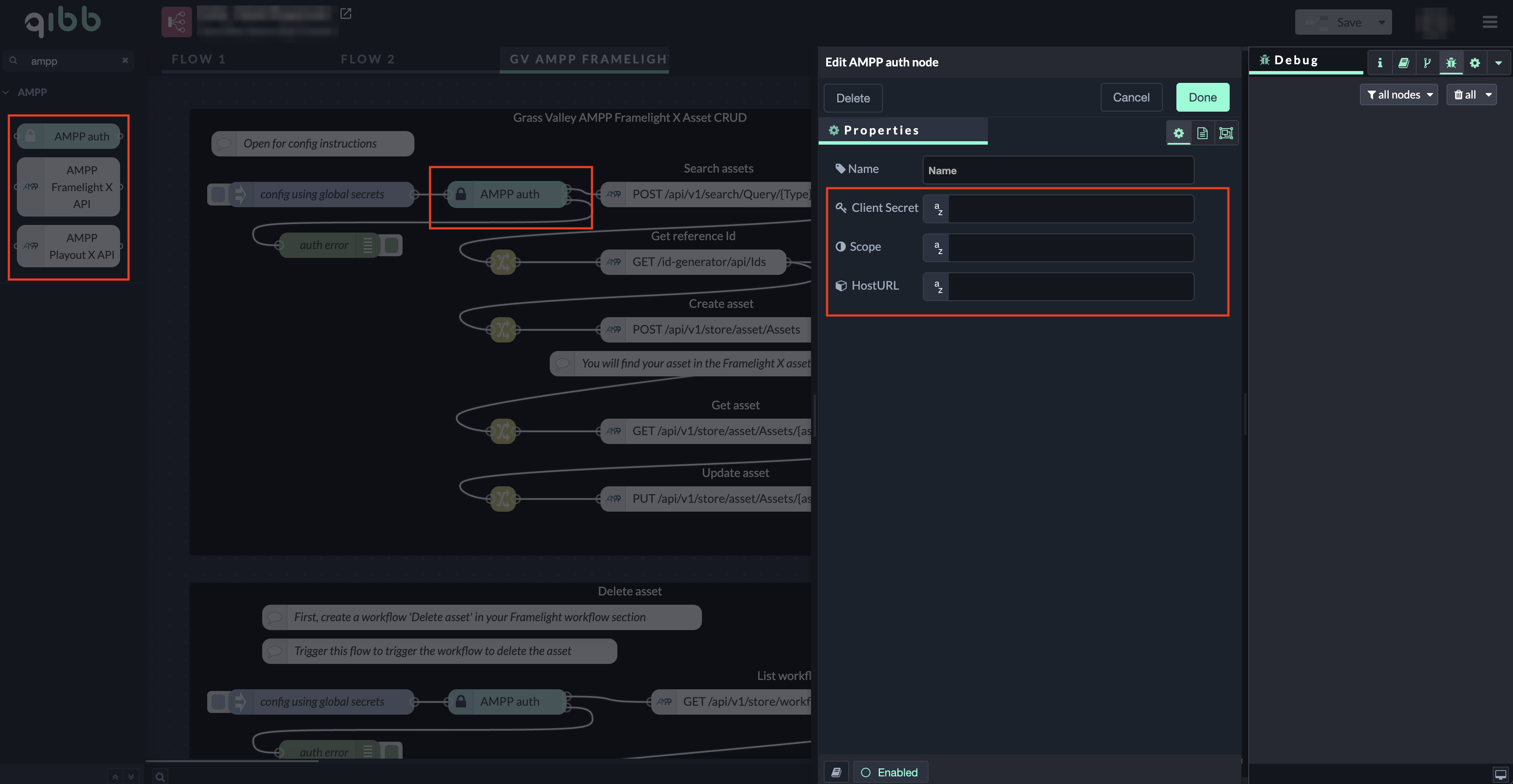Image resolution: width=1513 pixels, height=784 pixels.
Task: Toggle the auth error debug node output
Action: click(x=392, y=245)
